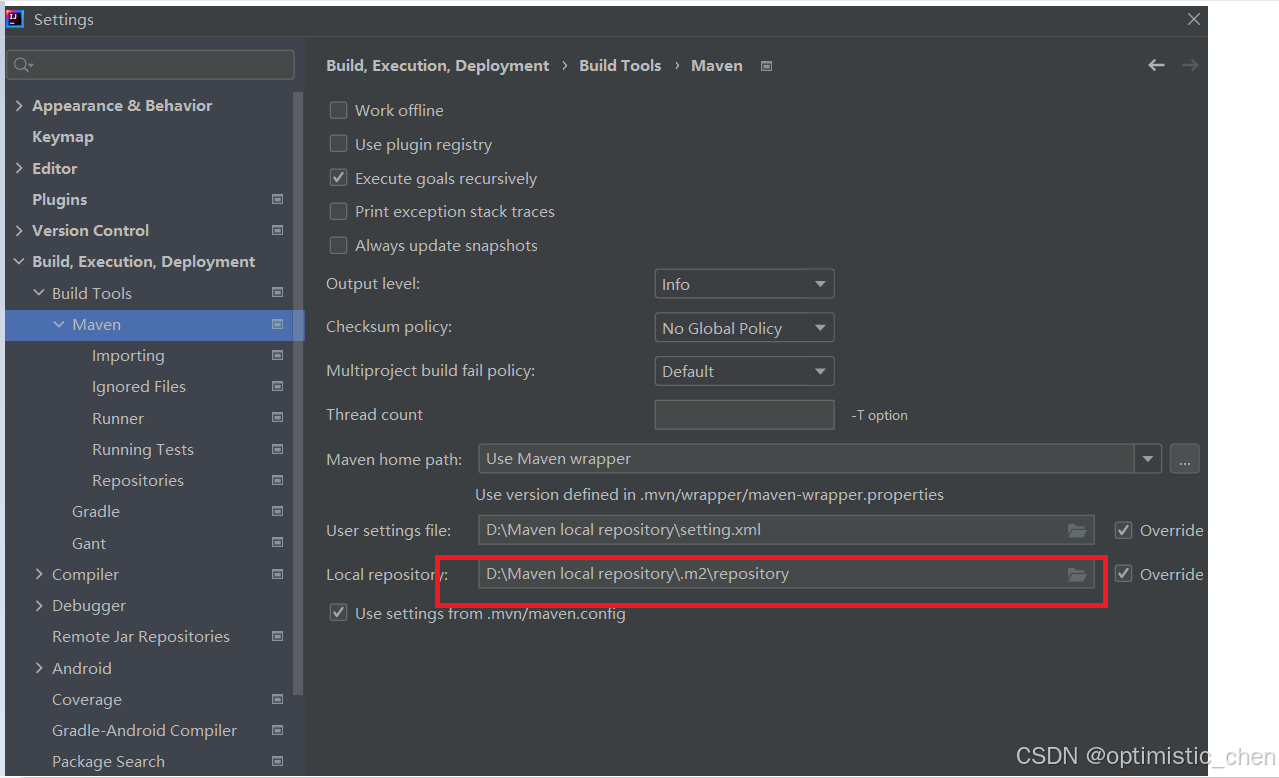Click the project-level icon next to Package Search
Viewport: 1279px width, 778px height.
coord(278,761)
